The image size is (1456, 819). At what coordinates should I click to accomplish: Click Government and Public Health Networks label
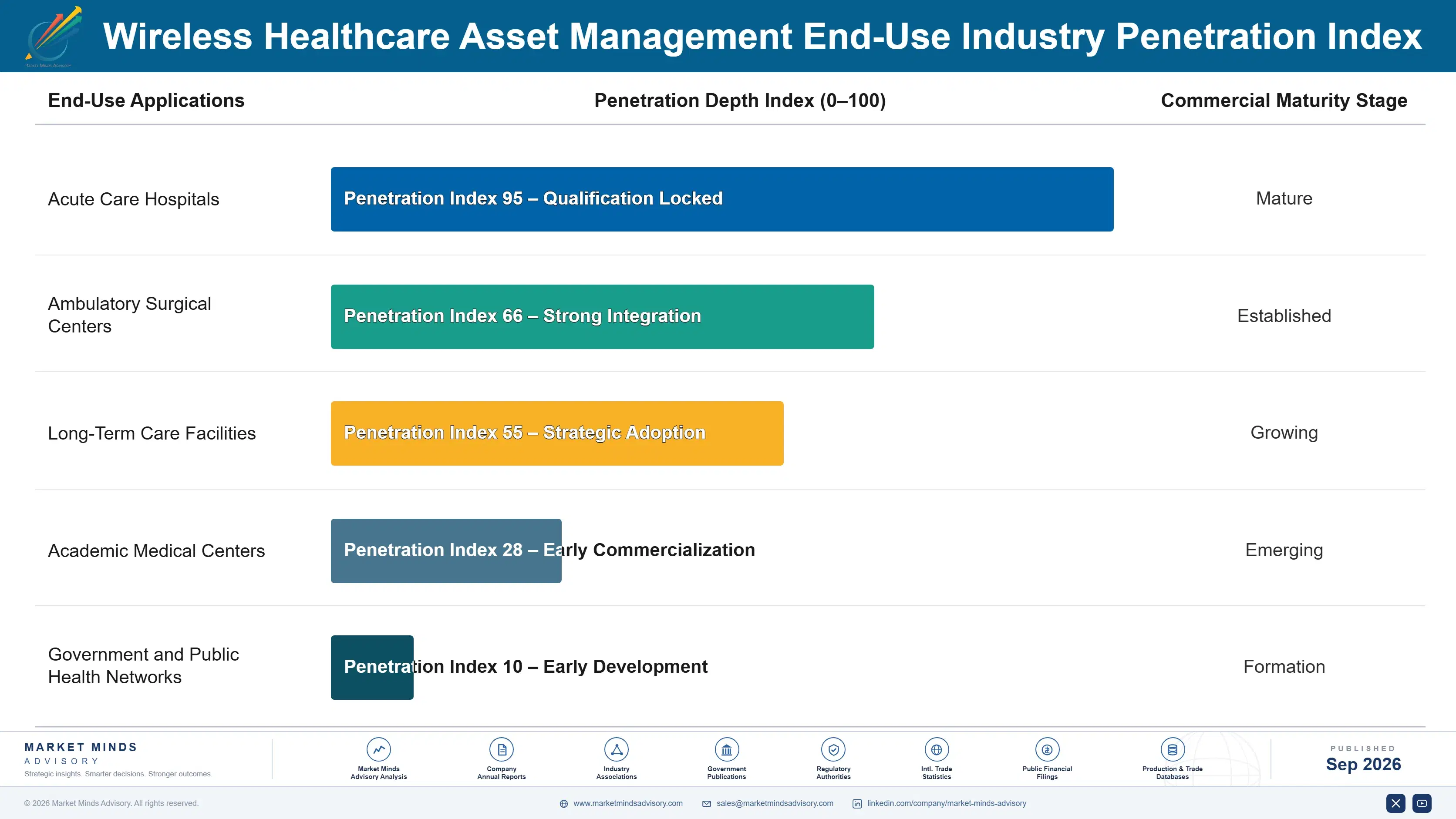tap(143, 665)
